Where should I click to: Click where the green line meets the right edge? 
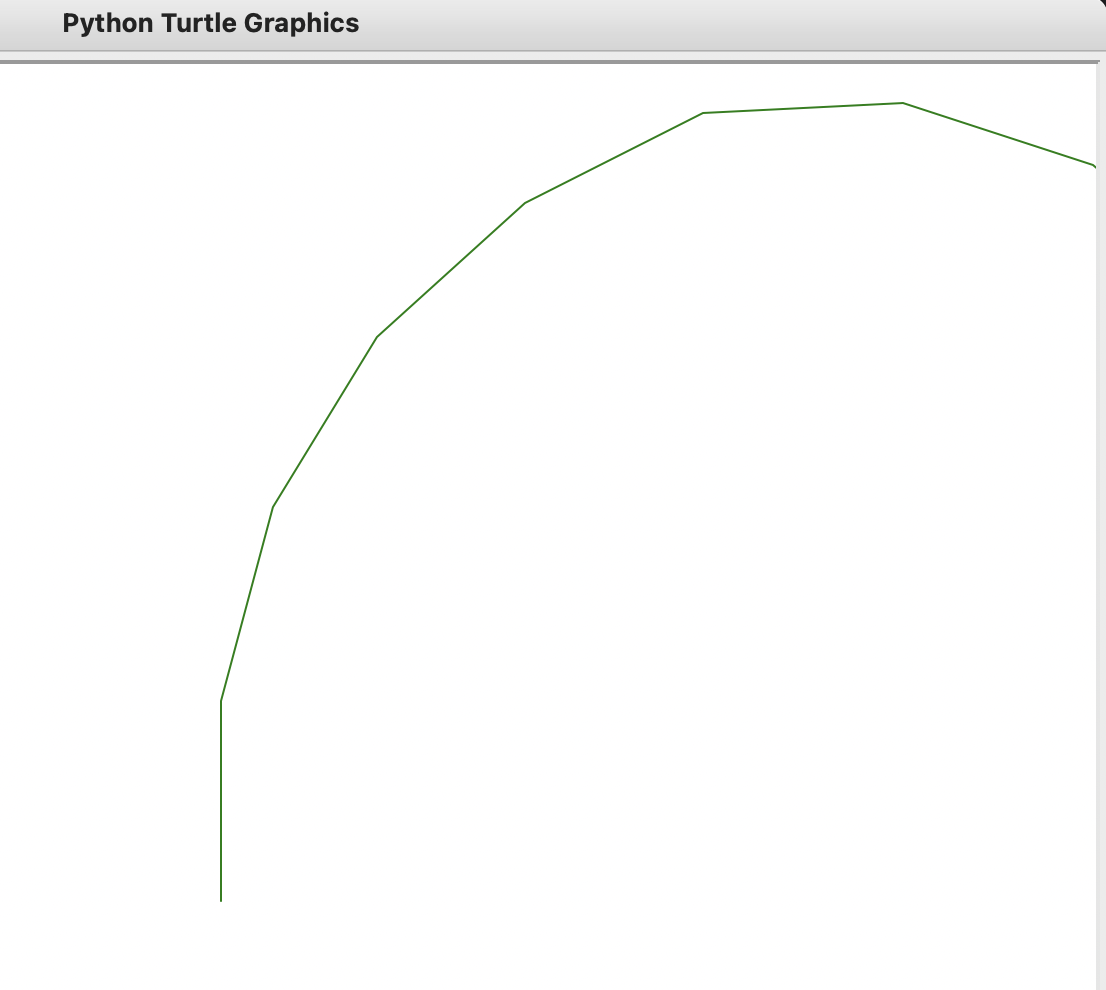pos(1094,165)
